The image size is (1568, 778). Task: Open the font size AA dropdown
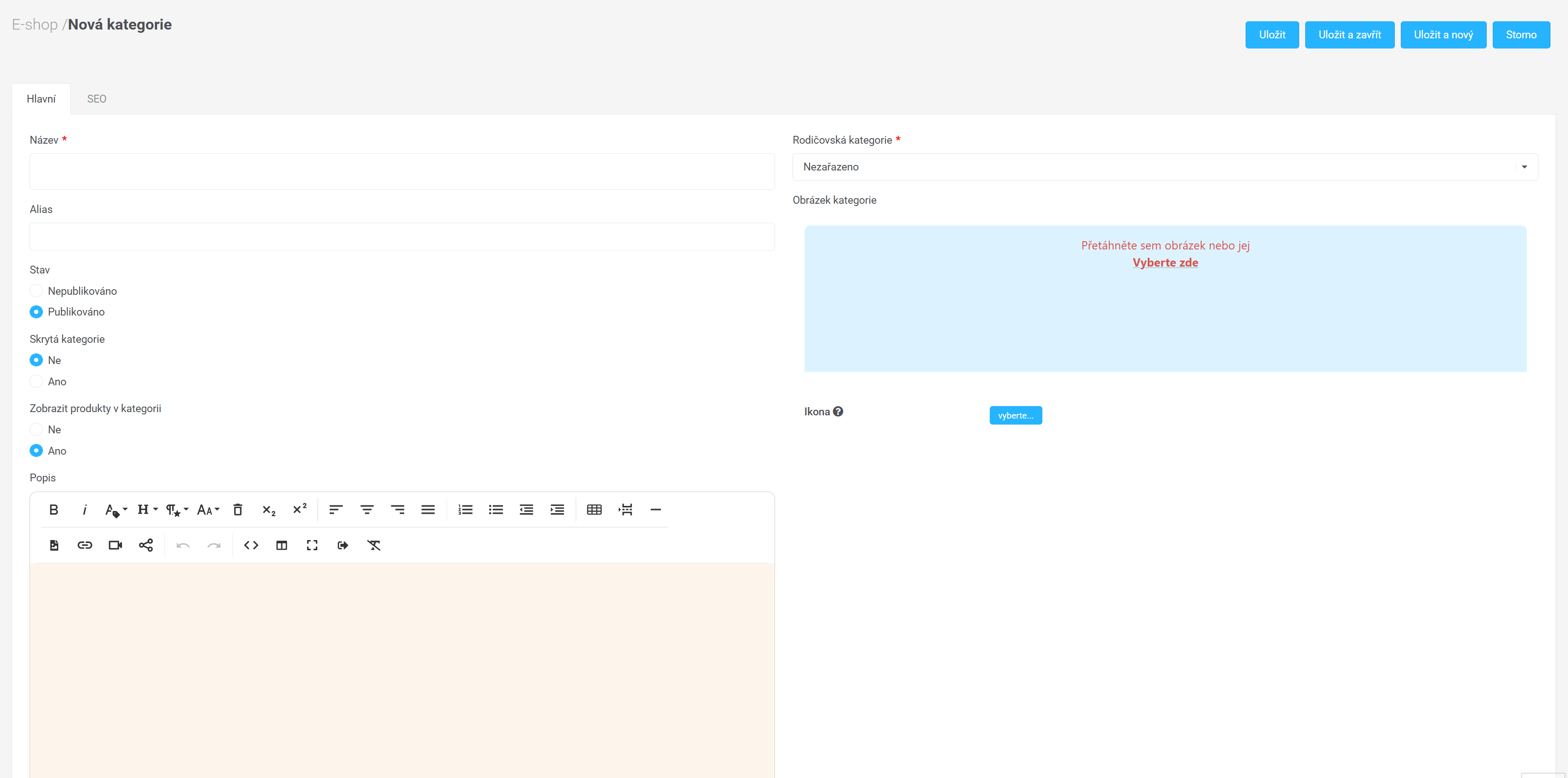coord(207,510)
